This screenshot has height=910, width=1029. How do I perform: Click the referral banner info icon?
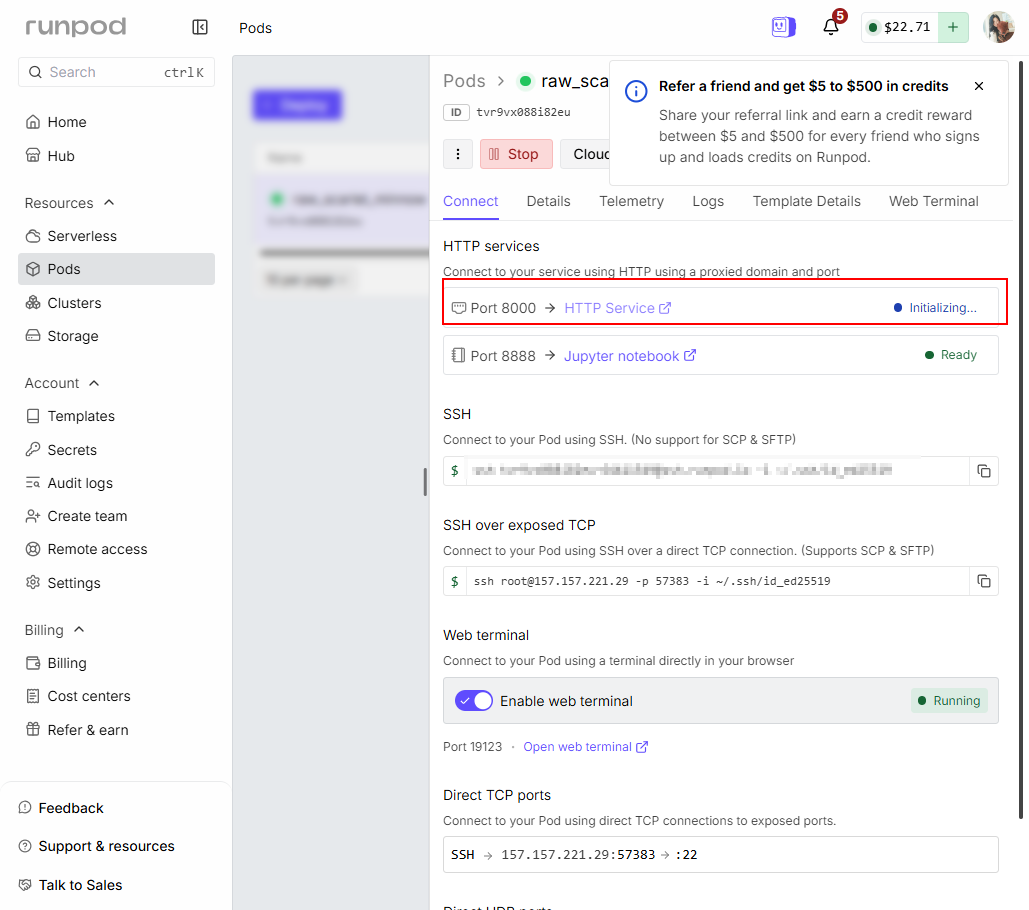(x=635, y=91)
